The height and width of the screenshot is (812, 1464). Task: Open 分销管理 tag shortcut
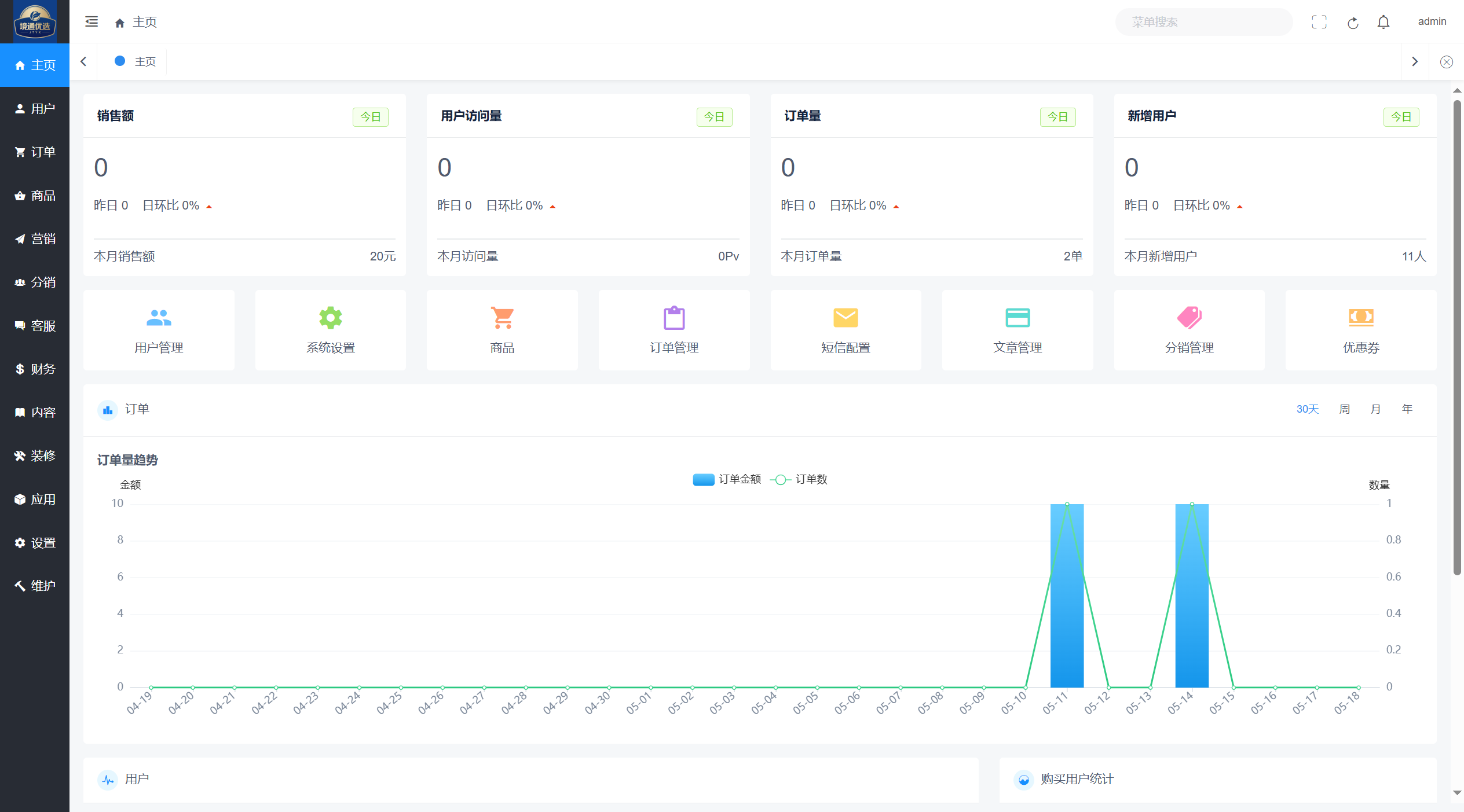point(1189,330)
